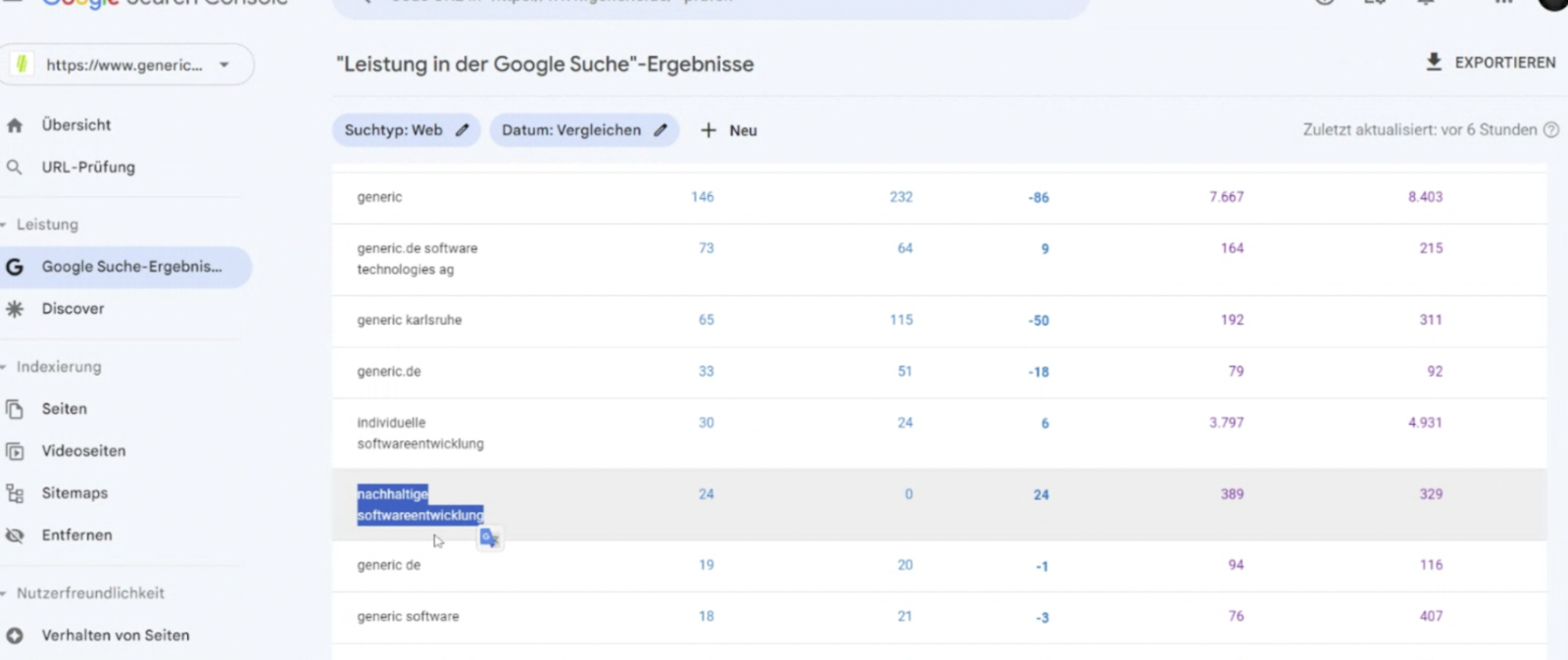Click the Sitemaps tree icon
This screenshot has width=1568, height=660.
(x=14, y=493)
